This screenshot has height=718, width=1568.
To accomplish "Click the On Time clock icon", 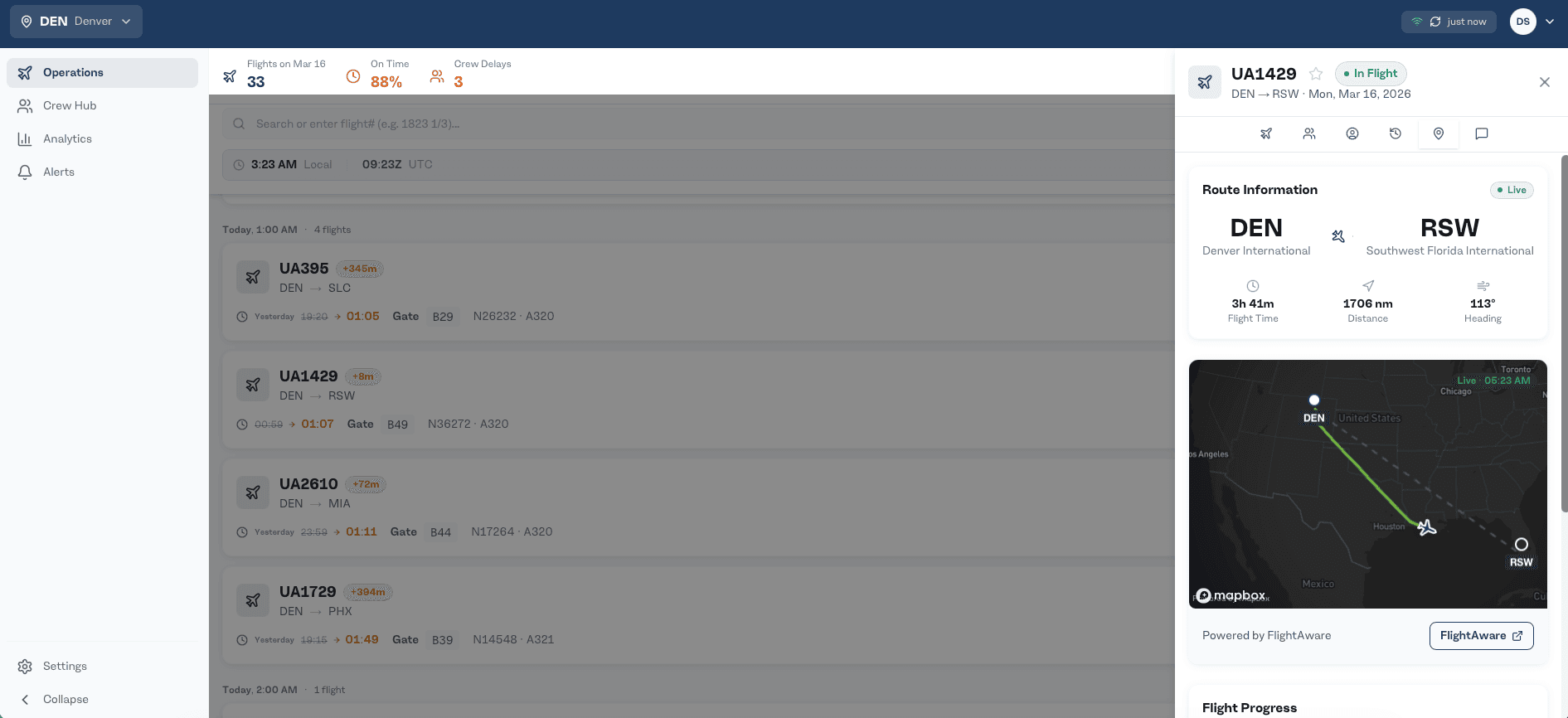I will (x=353, y=76).
